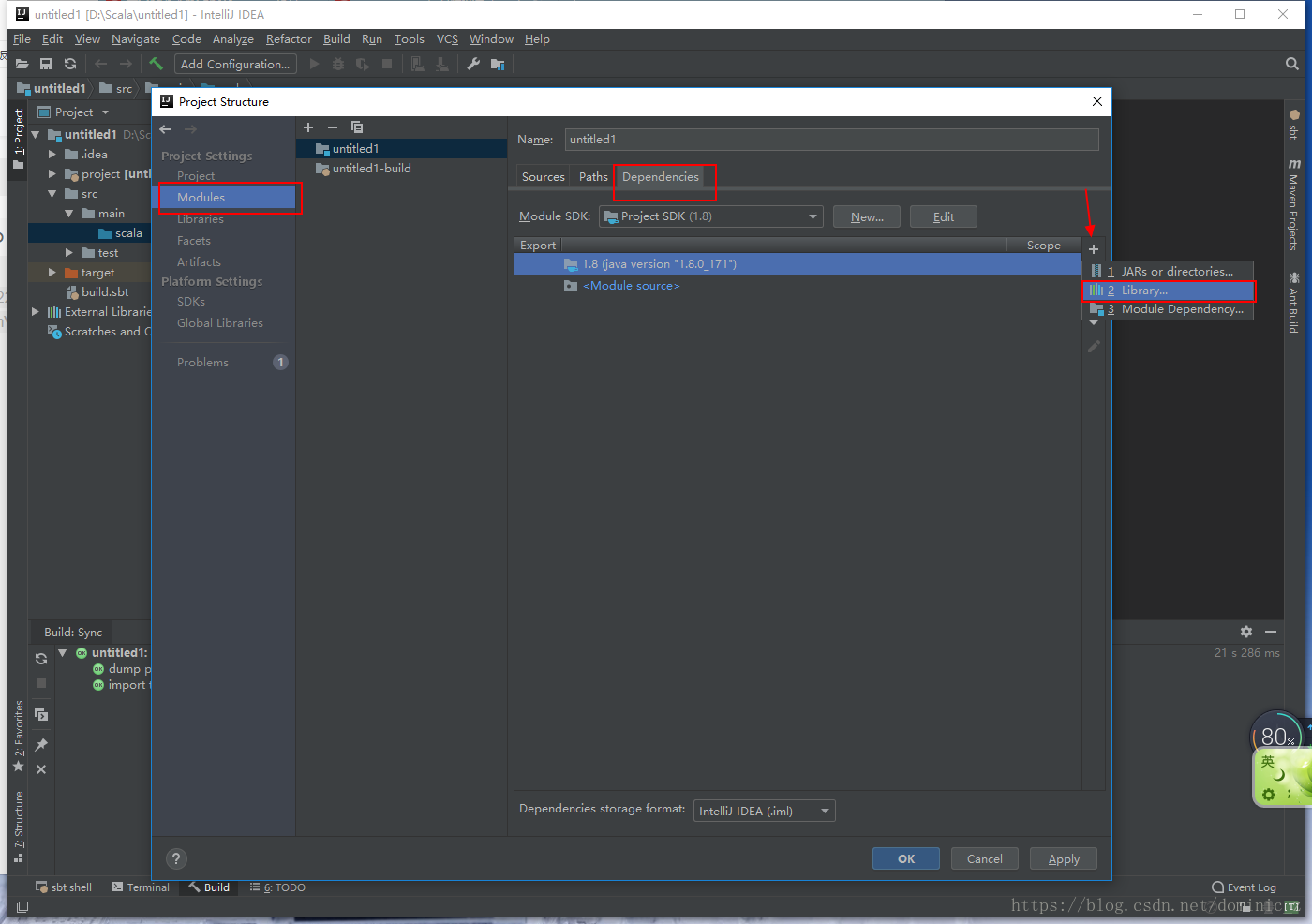
Task: Click Edit SDK button
Action: 944,216
